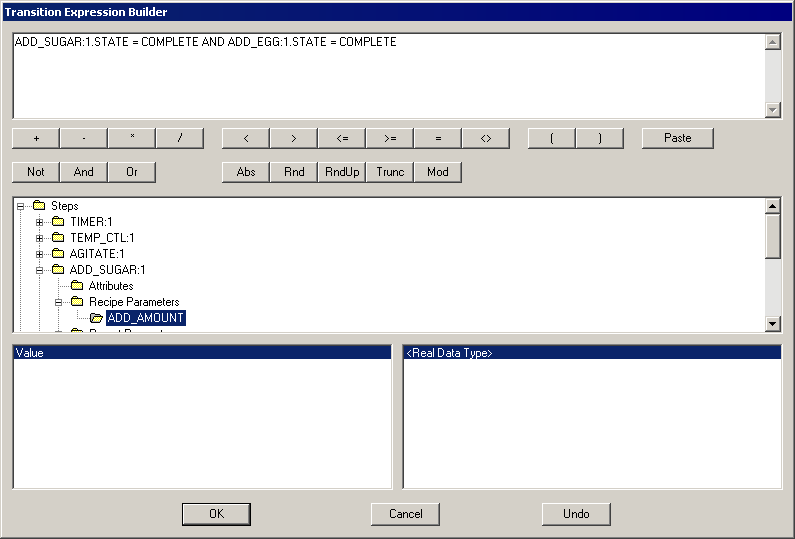Click the plus operator button
The height and width of the screenshot is (539, 795).
click(36, 138)
